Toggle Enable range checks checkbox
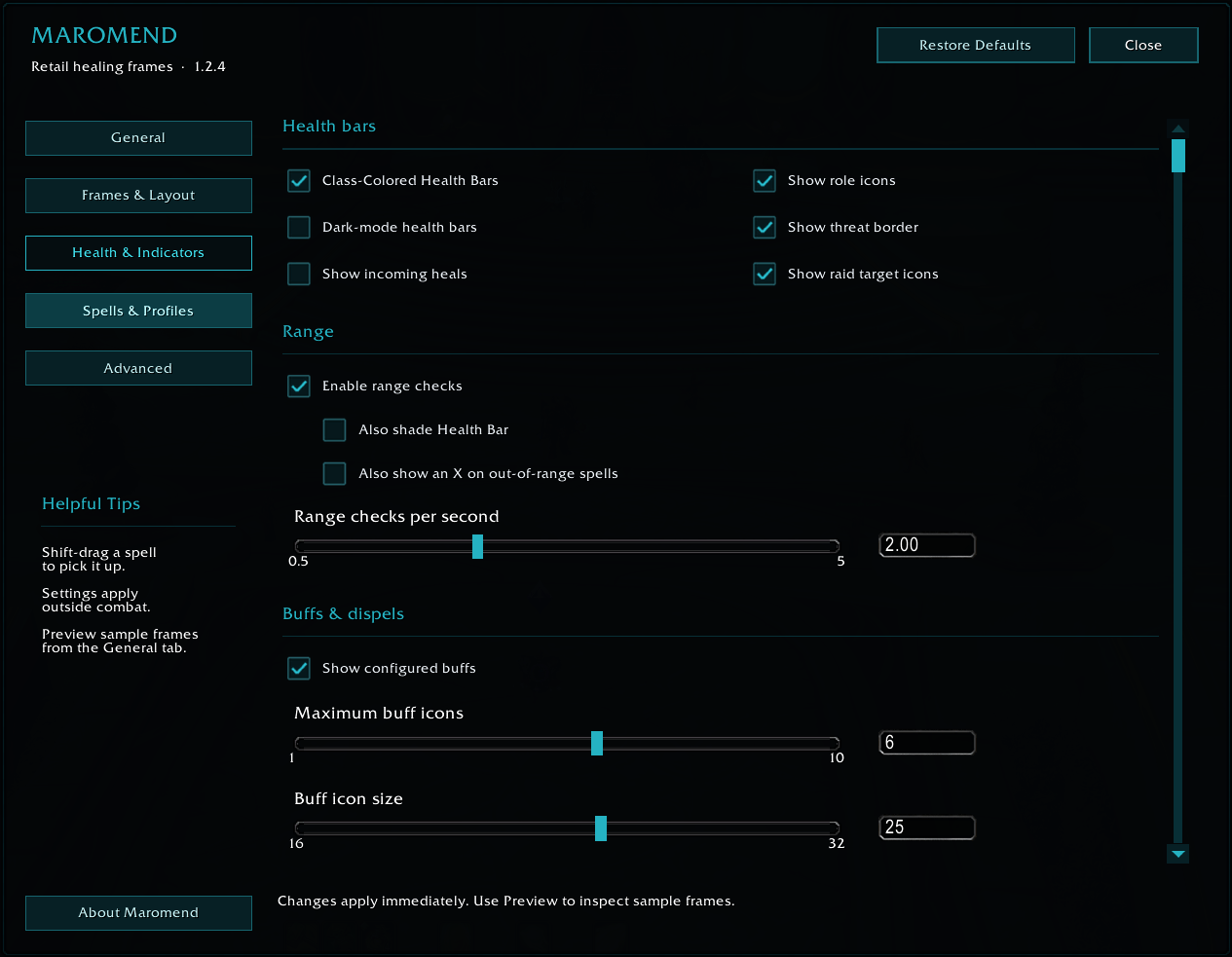Image resolution: width=1232 pixels, height=957 pixels. pyautogui.click(x=299, y=386)
